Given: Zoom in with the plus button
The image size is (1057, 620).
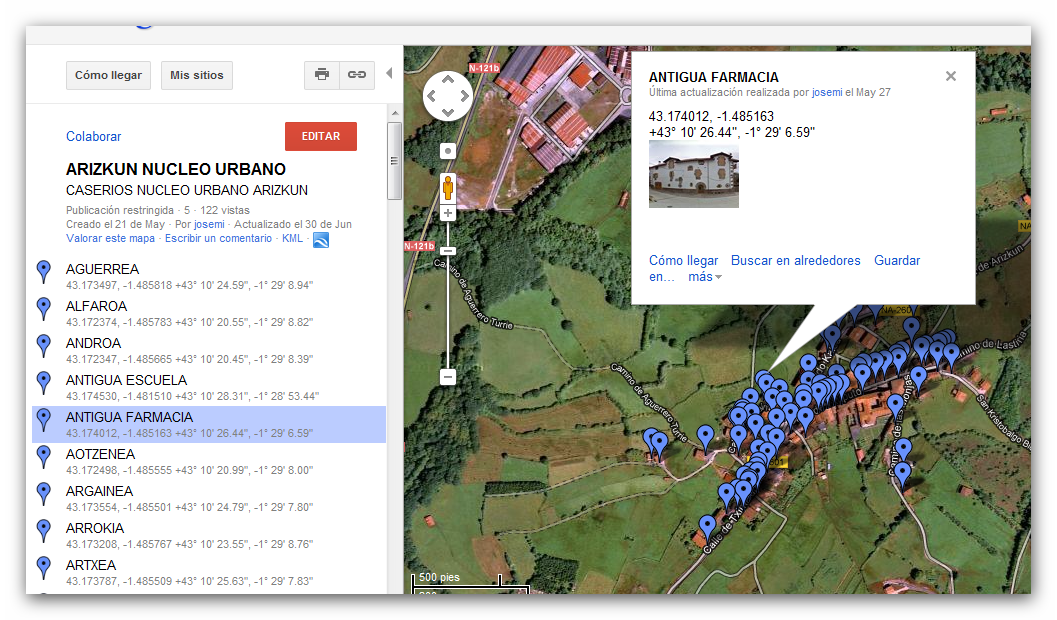Looking at the screenshot, I should pos(448,214).
